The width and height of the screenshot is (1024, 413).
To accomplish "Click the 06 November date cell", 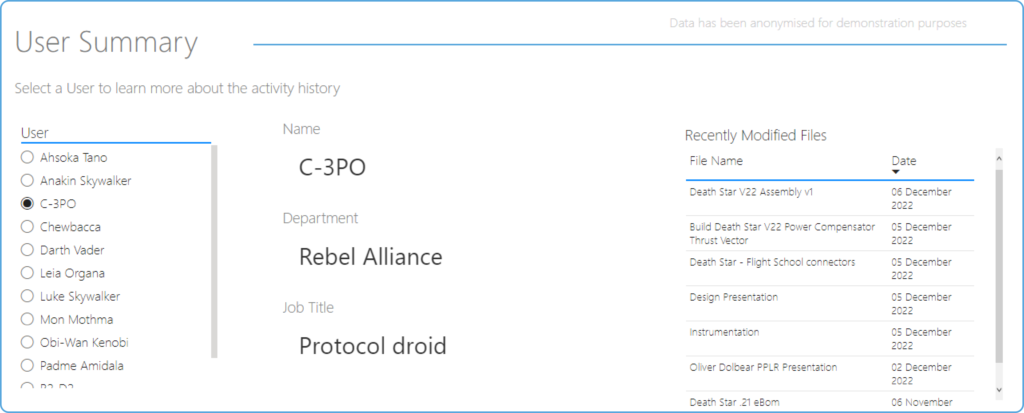I will click(x=921, y=403).
